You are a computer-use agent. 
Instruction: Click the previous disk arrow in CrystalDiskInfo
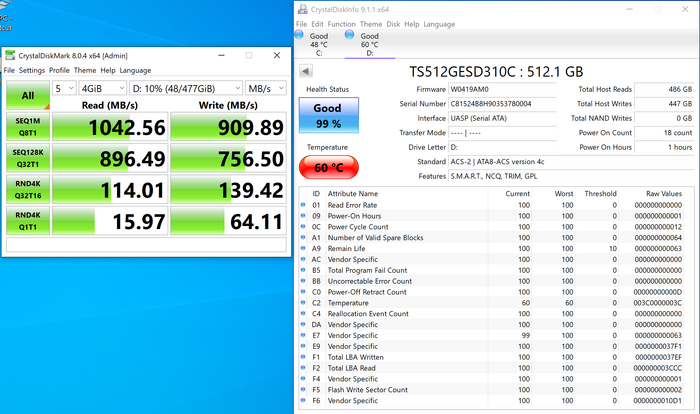[306, 71]
